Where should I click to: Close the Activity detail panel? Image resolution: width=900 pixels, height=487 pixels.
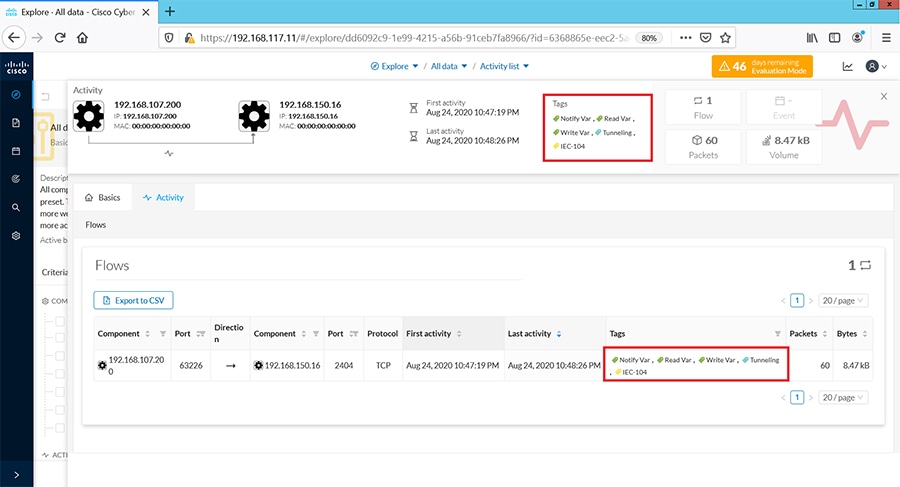tap(884, 96)
